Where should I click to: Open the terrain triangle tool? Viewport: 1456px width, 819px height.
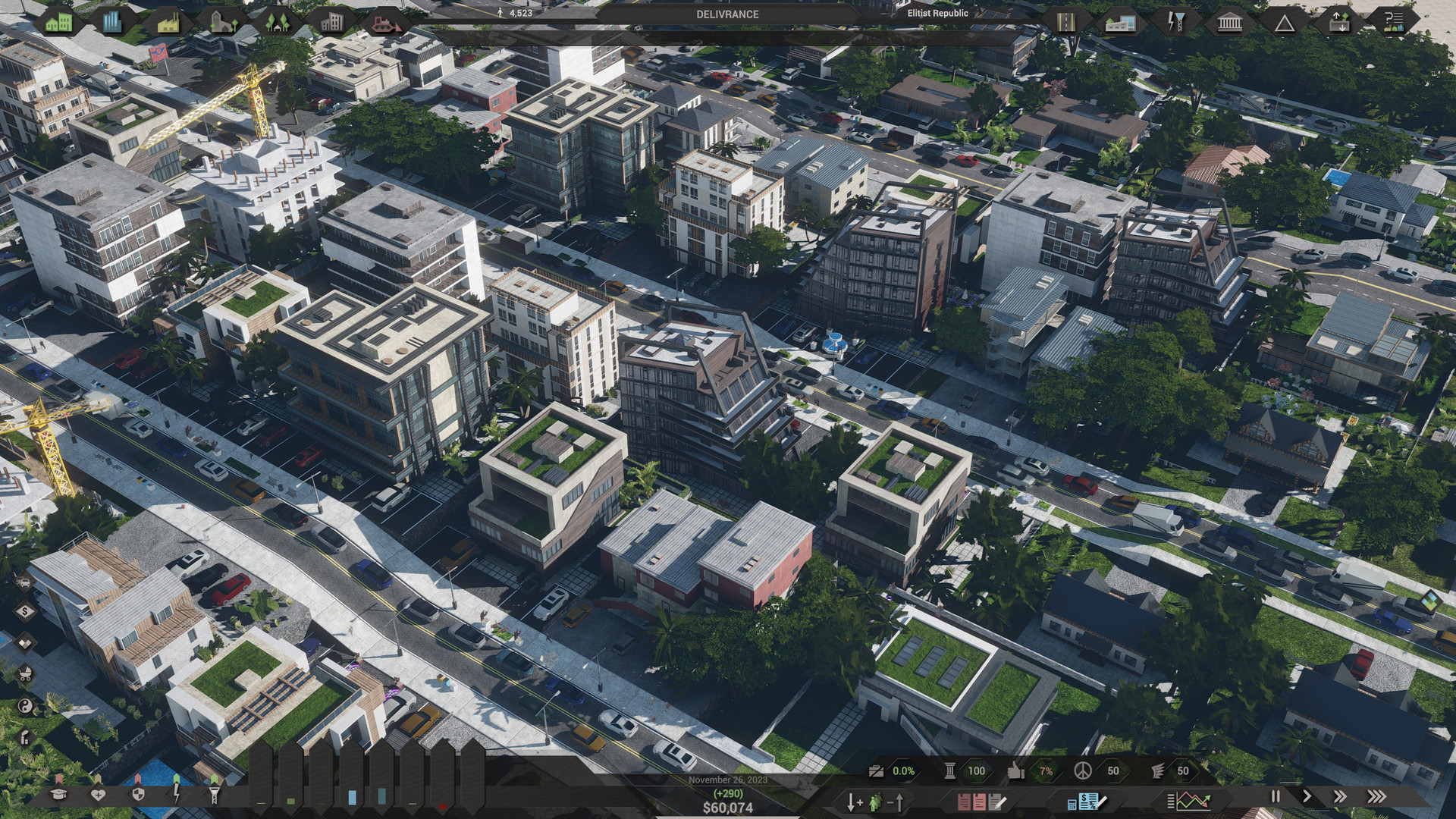click(1284, 23)
